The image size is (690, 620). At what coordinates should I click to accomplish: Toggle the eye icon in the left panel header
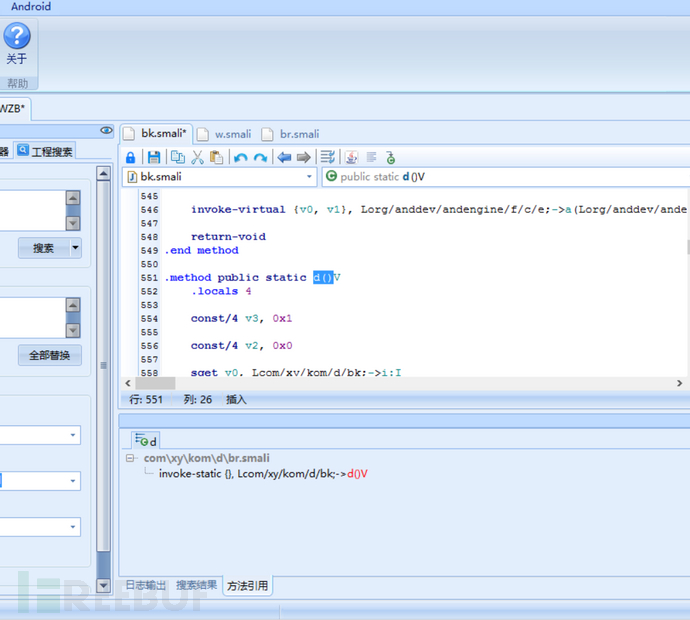click(106, 130)
